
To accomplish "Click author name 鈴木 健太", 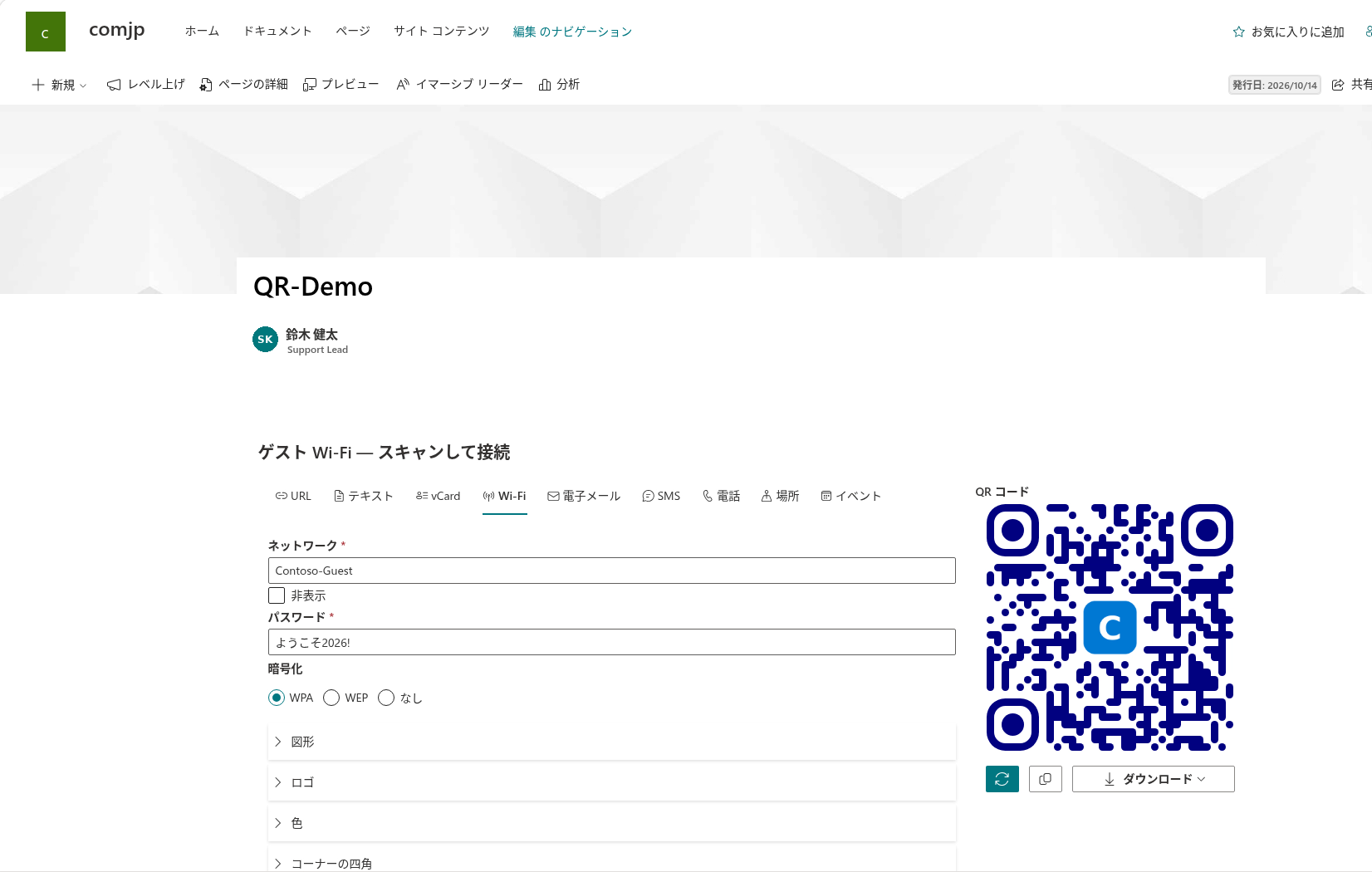I will point(311,334).
